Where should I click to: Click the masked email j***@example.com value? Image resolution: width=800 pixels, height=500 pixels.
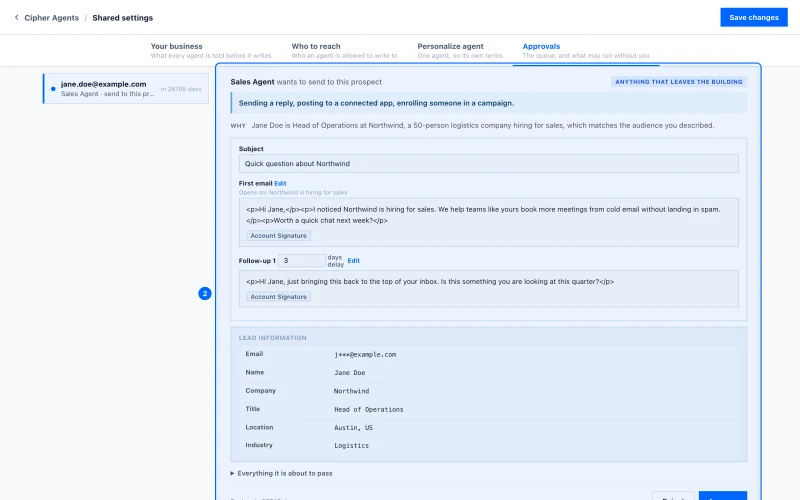click(365, 355)
